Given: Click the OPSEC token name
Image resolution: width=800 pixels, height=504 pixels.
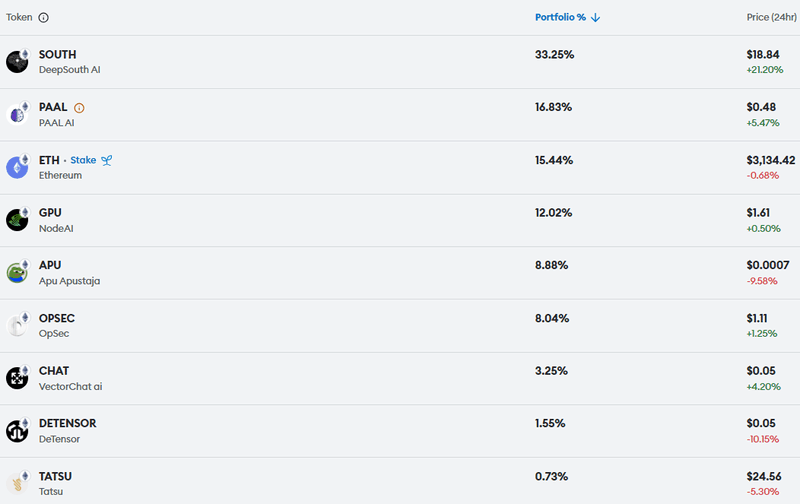Looking at the screenshot, I should pos(57,318).
